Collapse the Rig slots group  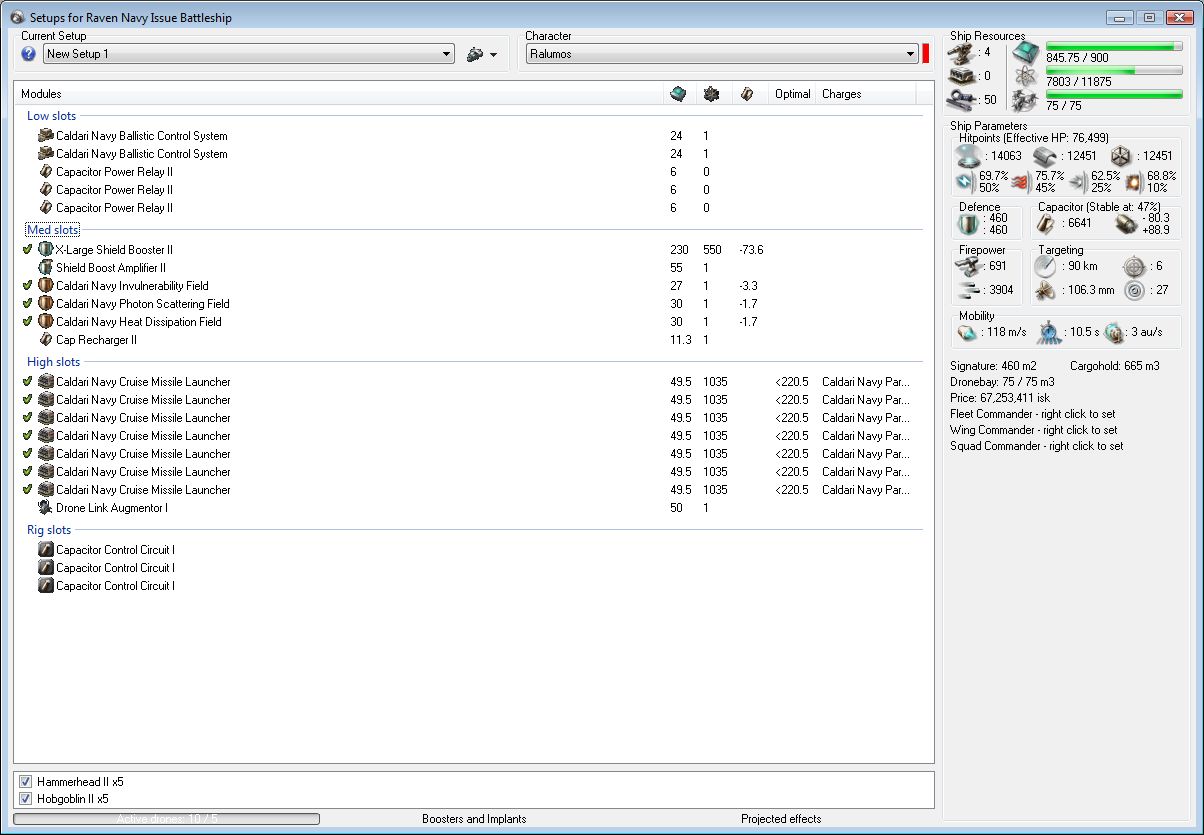point(49,530)
